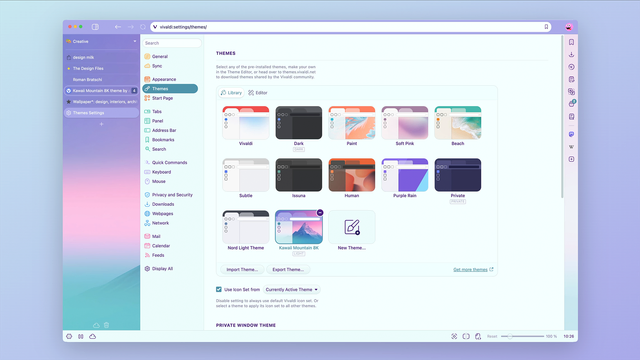Open the Wikipedia web panel icon
Screen dimensions: 640x360
pos(571,147)
